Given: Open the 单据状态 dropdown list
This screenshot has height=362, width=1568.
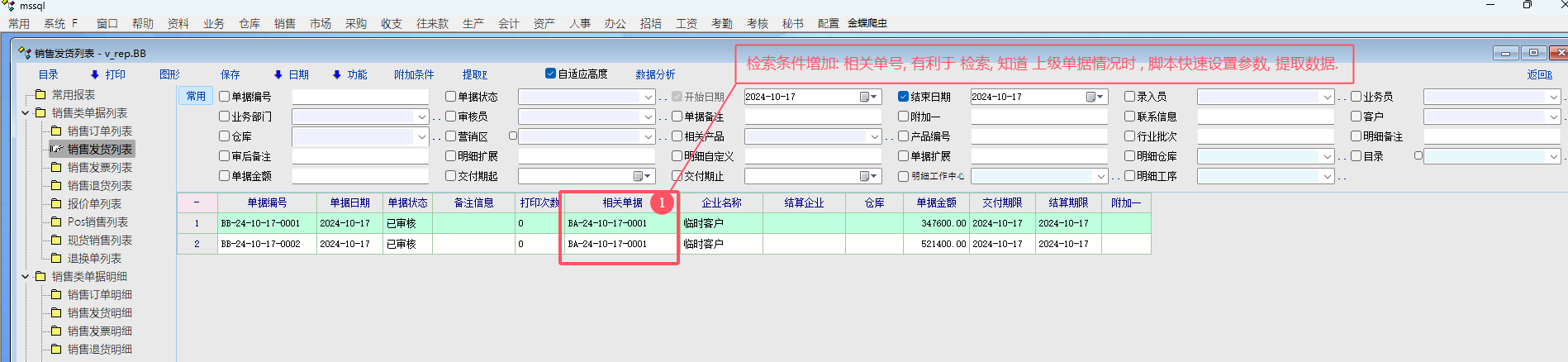Looking at the screenshot, I should (649, 97).
